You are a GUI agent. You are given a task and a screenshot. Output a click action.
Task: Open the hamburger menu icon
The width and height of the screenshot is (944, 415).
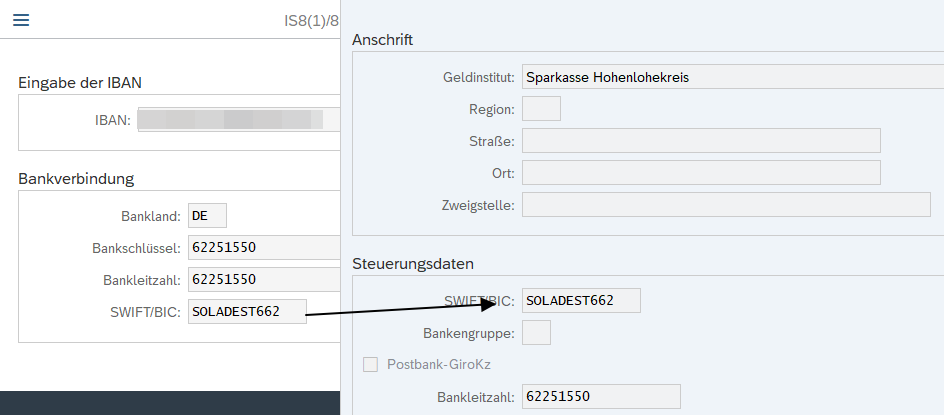click(21, 20)
